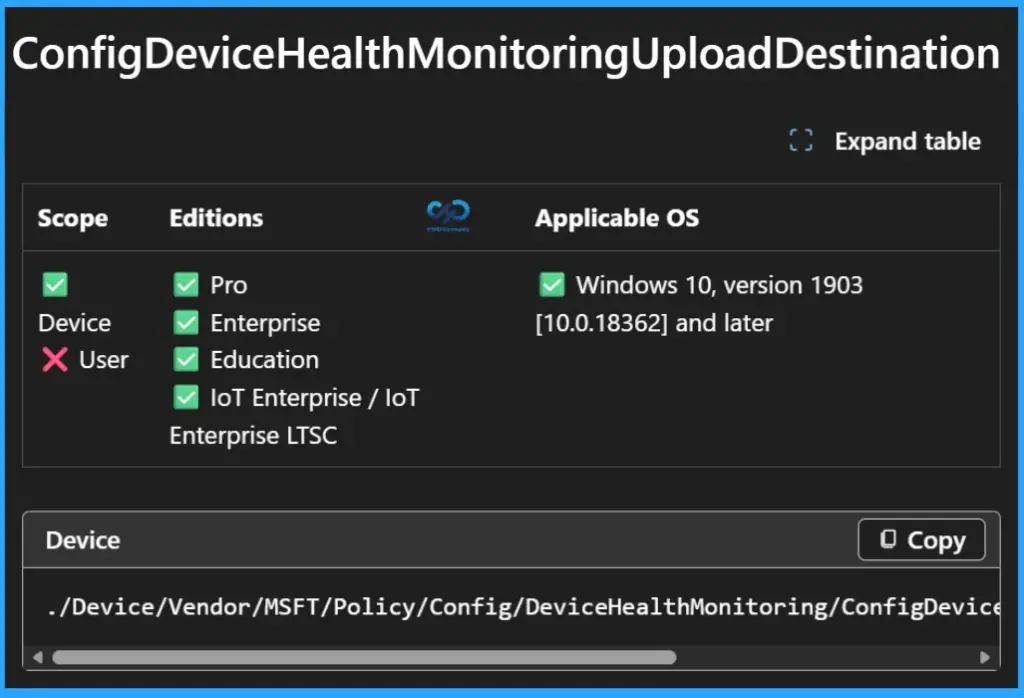
Task: Click the [10.0.18362] and later text
Action: 654,323
